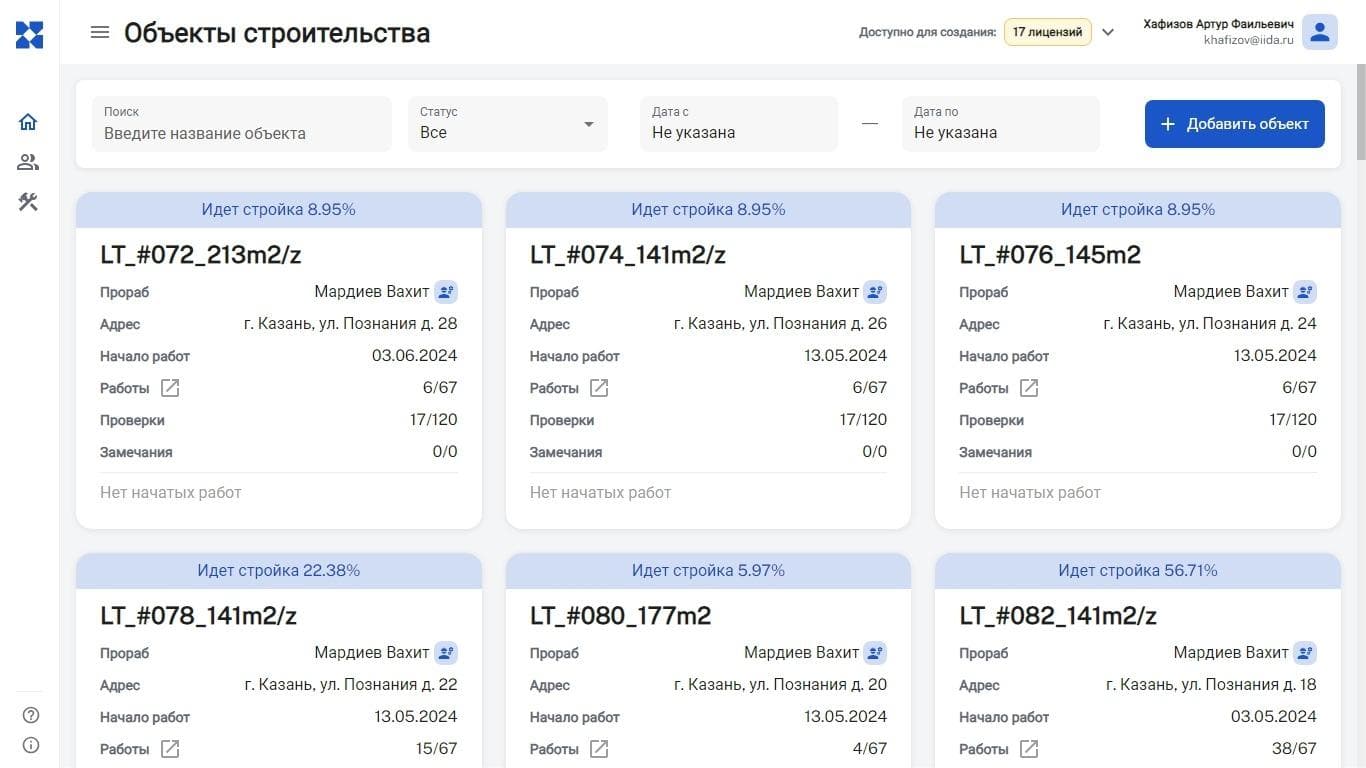Expand the available licenses chevron

pos(1108,32)
